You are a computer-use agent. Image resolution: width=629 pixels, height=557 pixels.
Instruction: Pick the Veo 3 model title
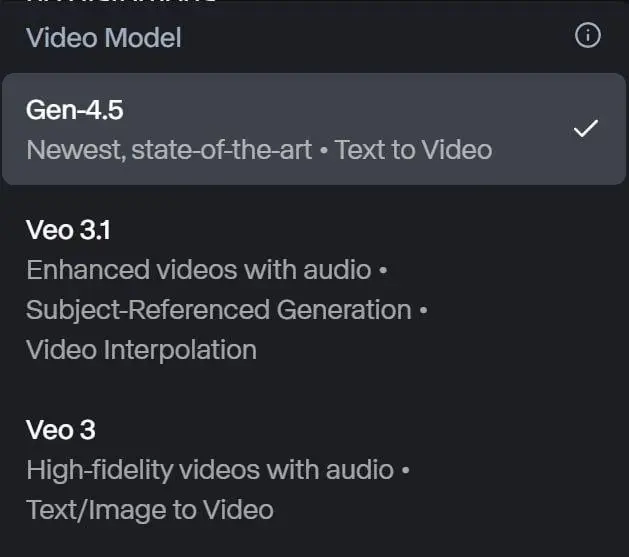tap(60, 431)
